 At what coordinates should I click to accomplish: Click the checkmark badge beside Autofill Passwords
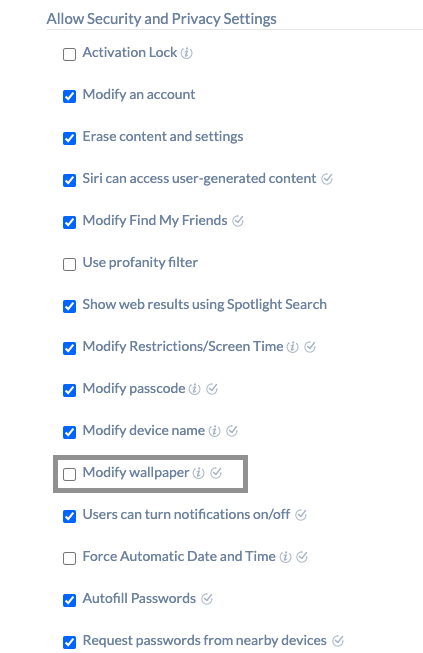point(207,599)
